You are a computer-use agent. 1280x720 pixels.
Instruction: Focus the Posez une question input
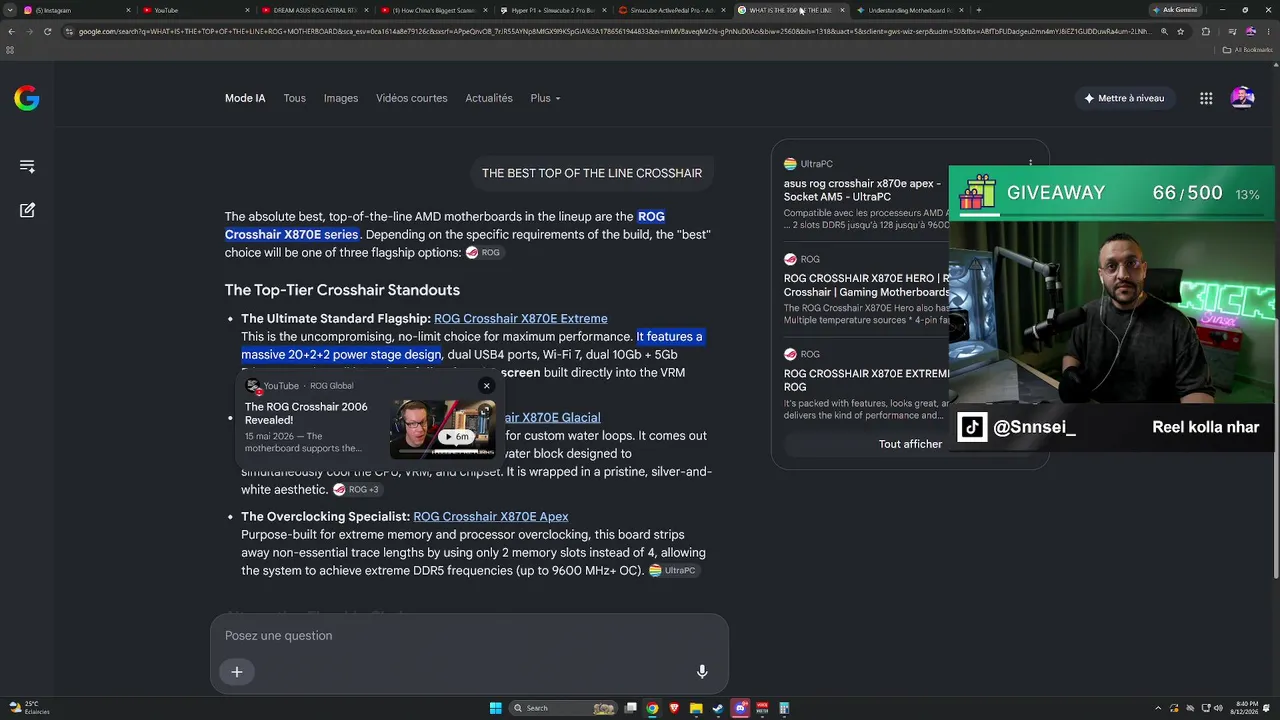point(469,636)
